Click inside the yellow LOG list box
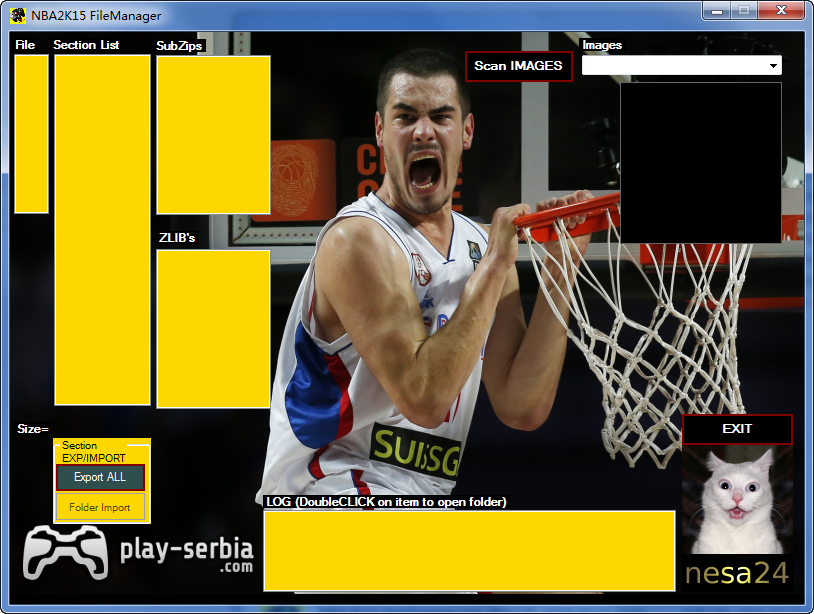This screenshot has width=814, height=614. click(469, 551)
